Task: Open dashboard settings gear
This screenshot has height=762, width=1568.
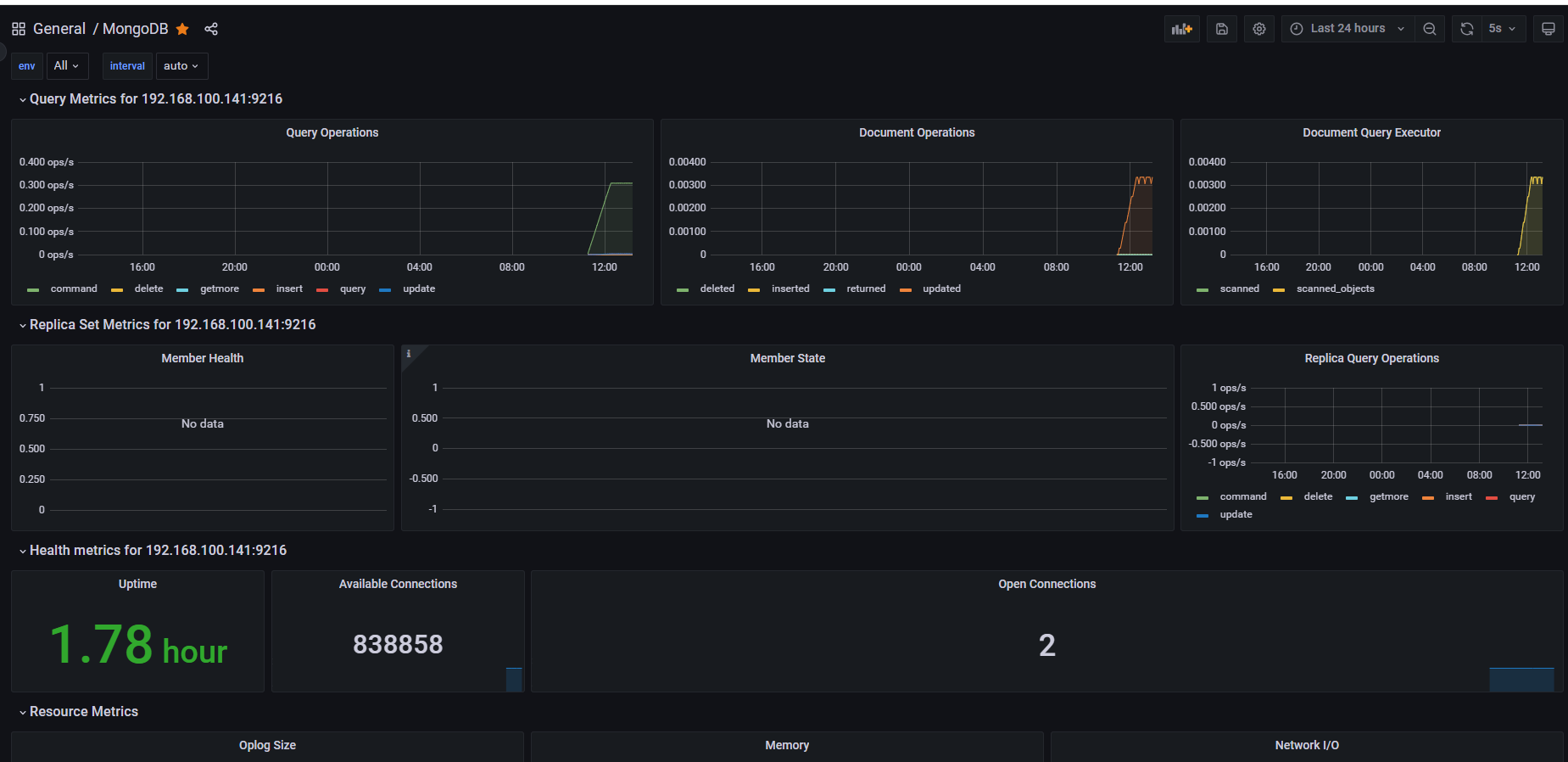Action: pos(1259,29)
